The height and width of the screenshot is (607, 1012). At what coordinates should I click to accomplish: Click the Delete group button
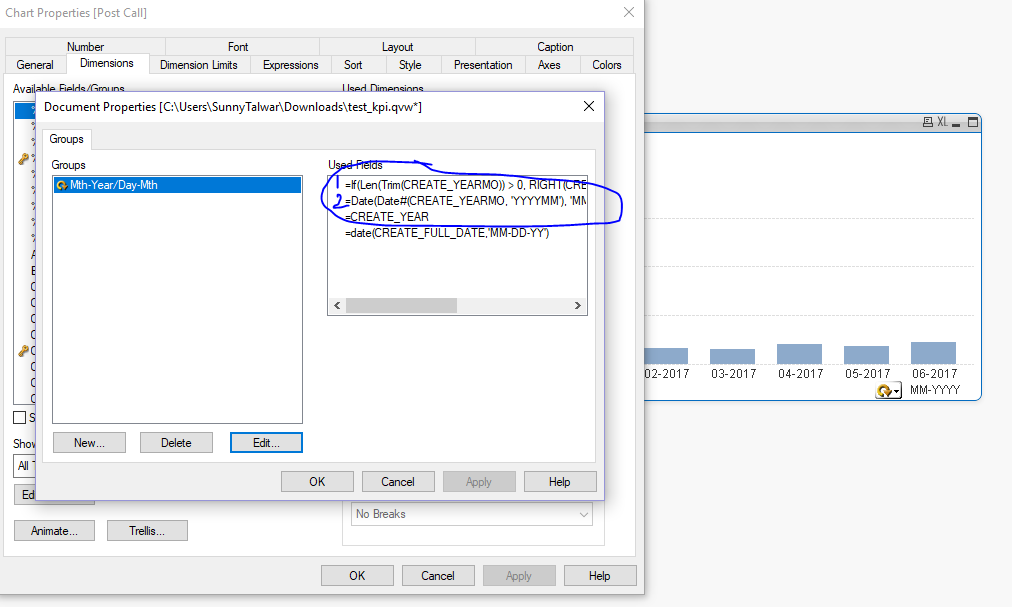176,443
